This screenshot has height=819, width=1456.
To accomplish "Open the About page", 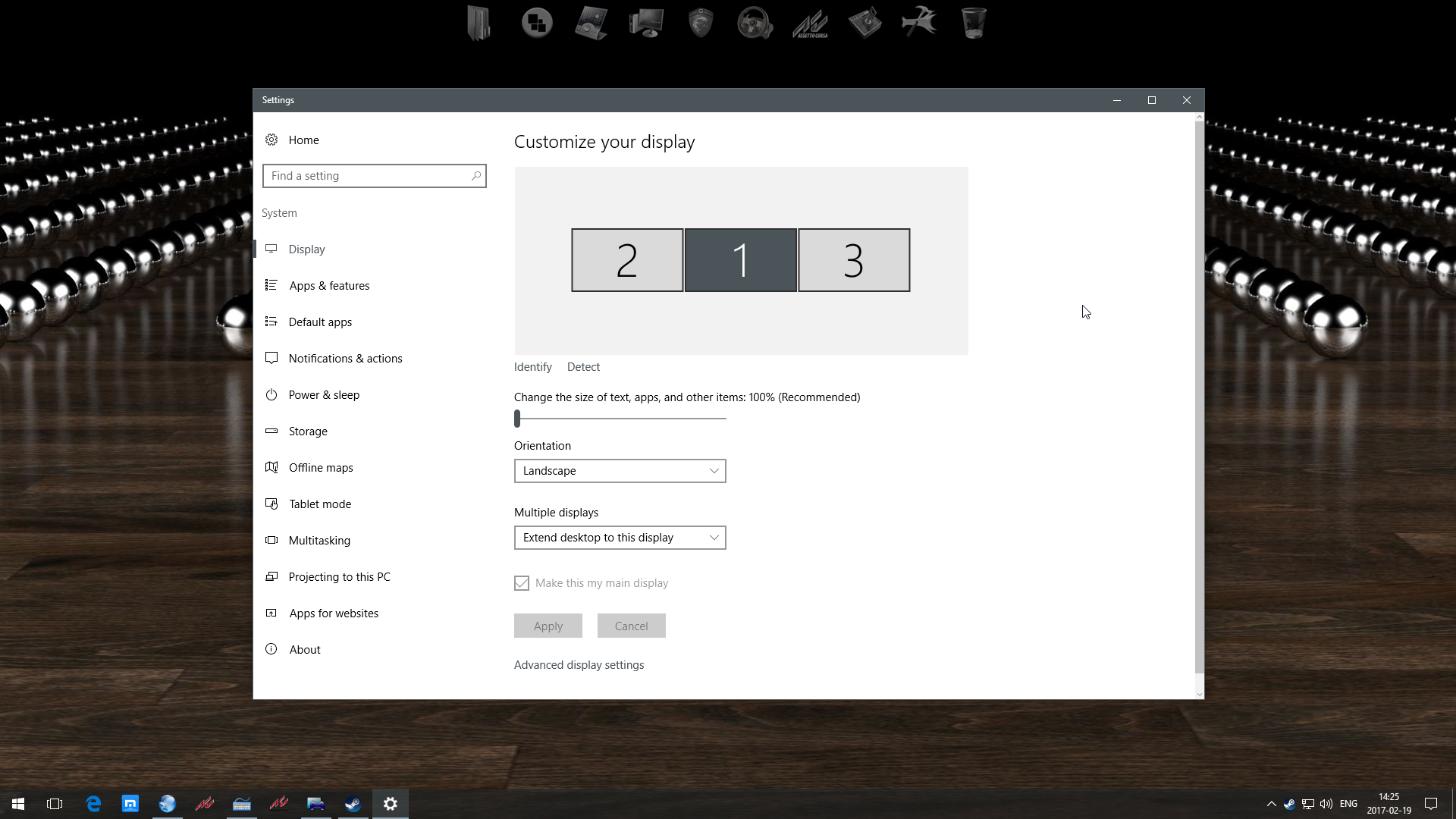I will (304, 649).
